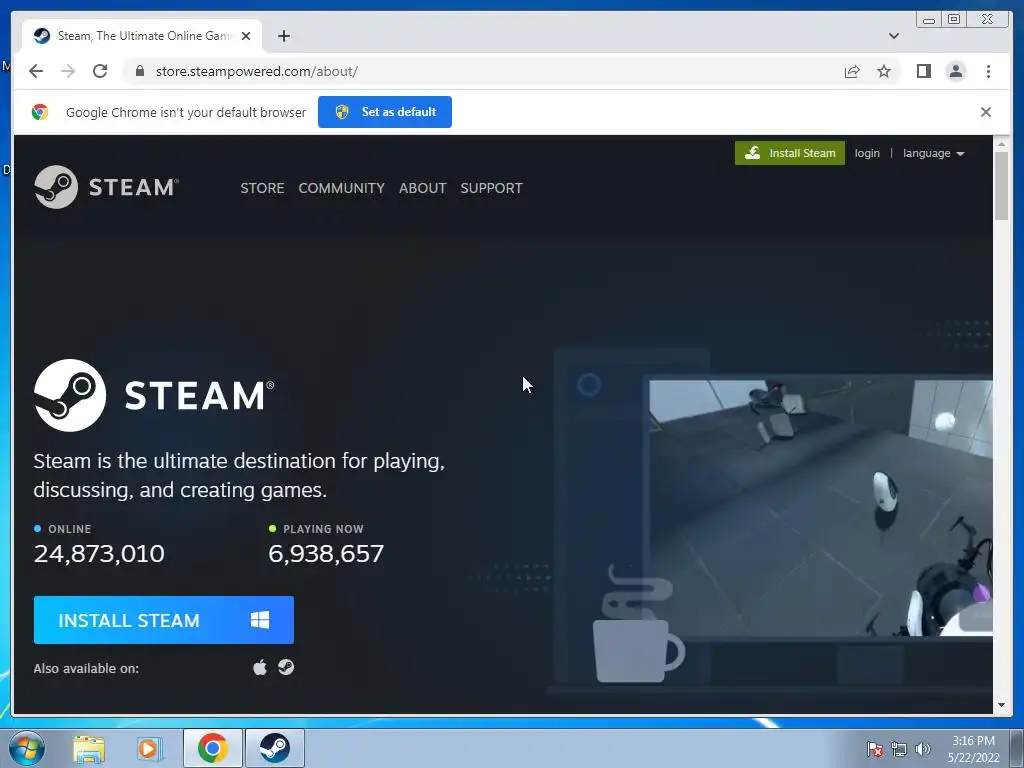Image resolution: width=1024 pixels, height=768 pixels.
Task: Click the browser forward arrow
Action: 68,71
